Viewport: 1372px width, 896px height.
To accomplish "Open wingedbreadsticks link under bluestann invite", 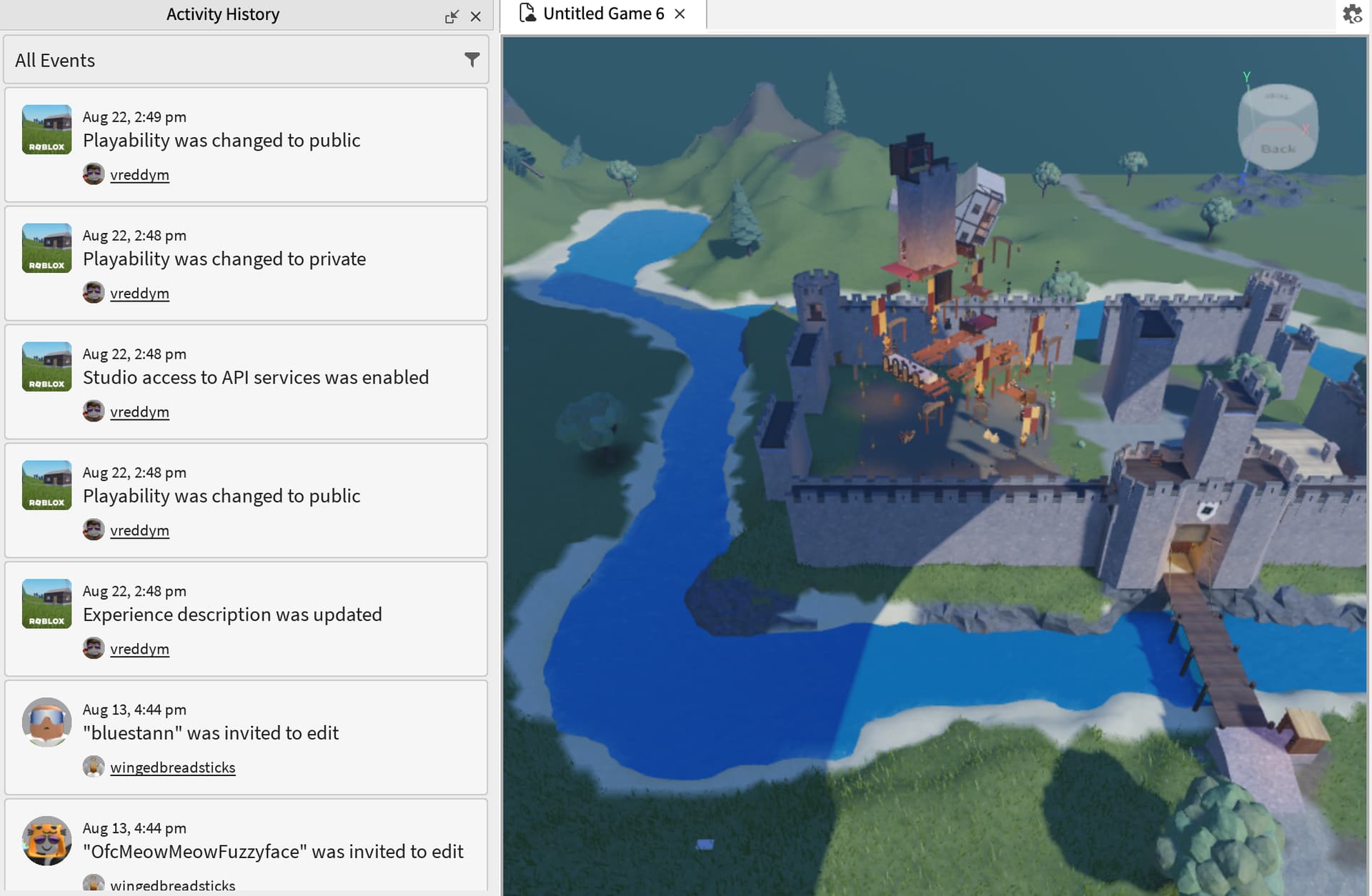I will [x=172, y=767].
